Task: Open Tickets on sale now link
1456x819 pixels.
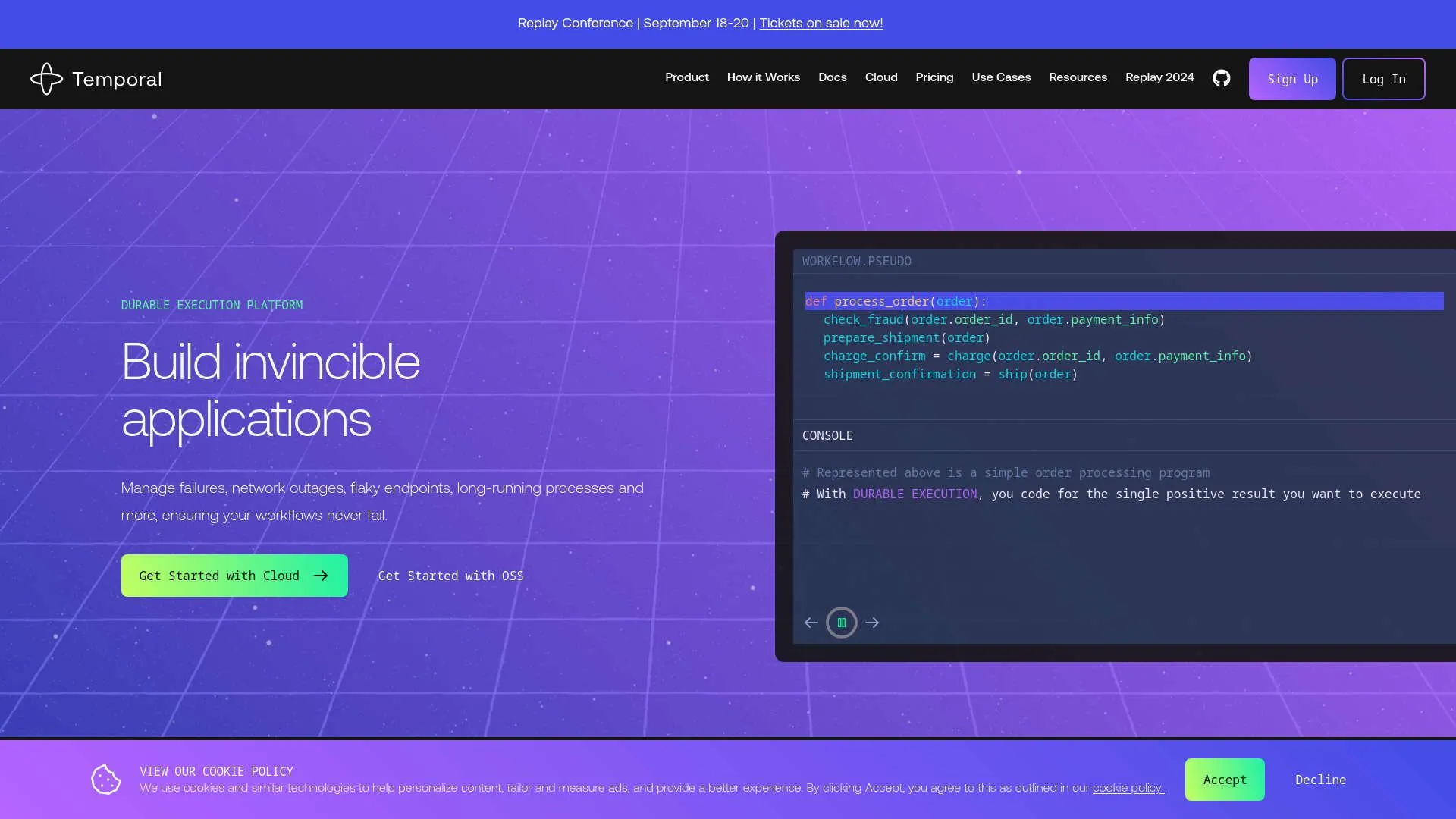Action: pos(821,23)
